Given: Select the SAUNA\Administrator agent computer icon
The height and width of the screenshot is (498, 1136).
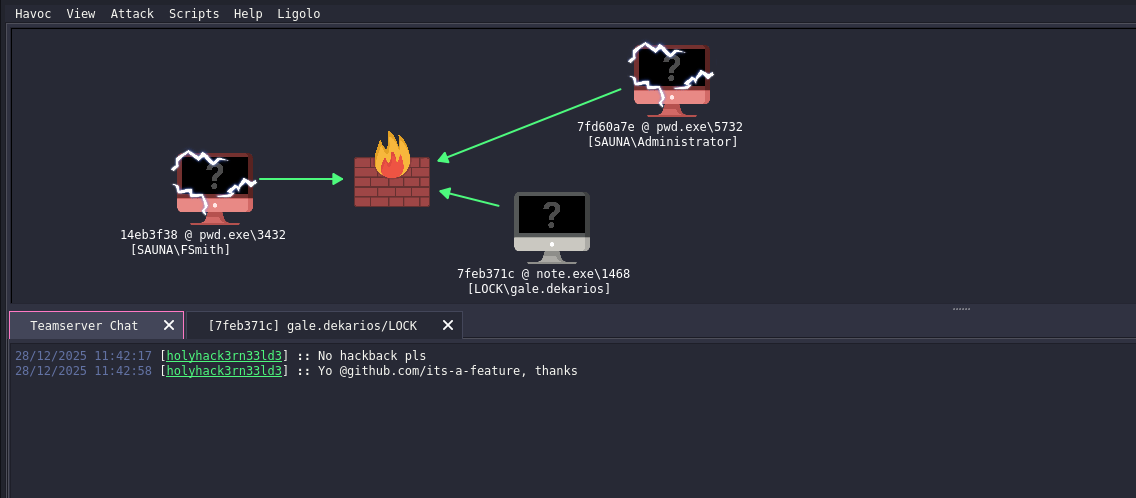Looking at the screenshot, I should 671,77.
